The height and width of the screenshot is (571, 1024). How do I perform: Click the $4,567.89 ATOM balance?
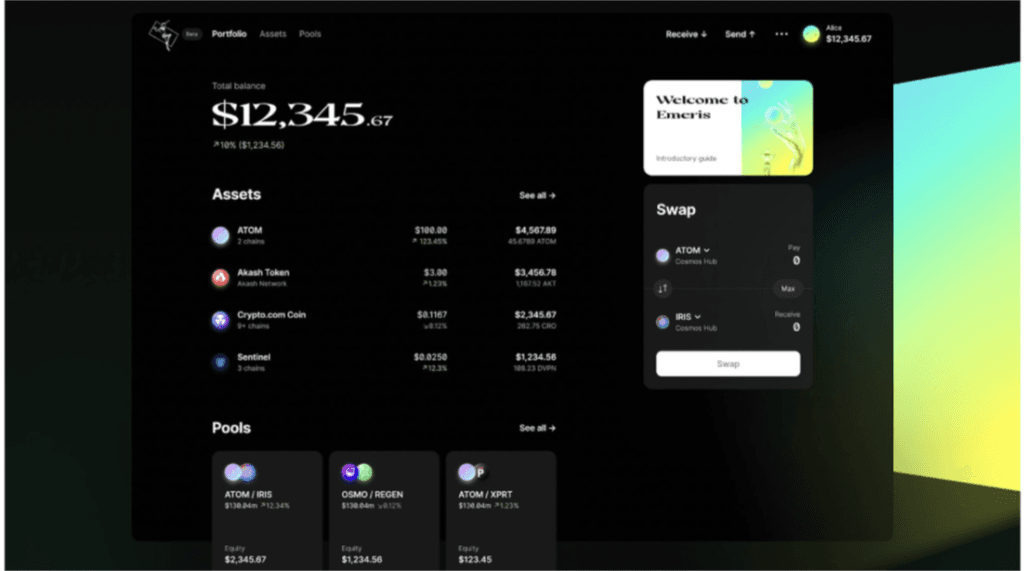[x=536, y=230]
